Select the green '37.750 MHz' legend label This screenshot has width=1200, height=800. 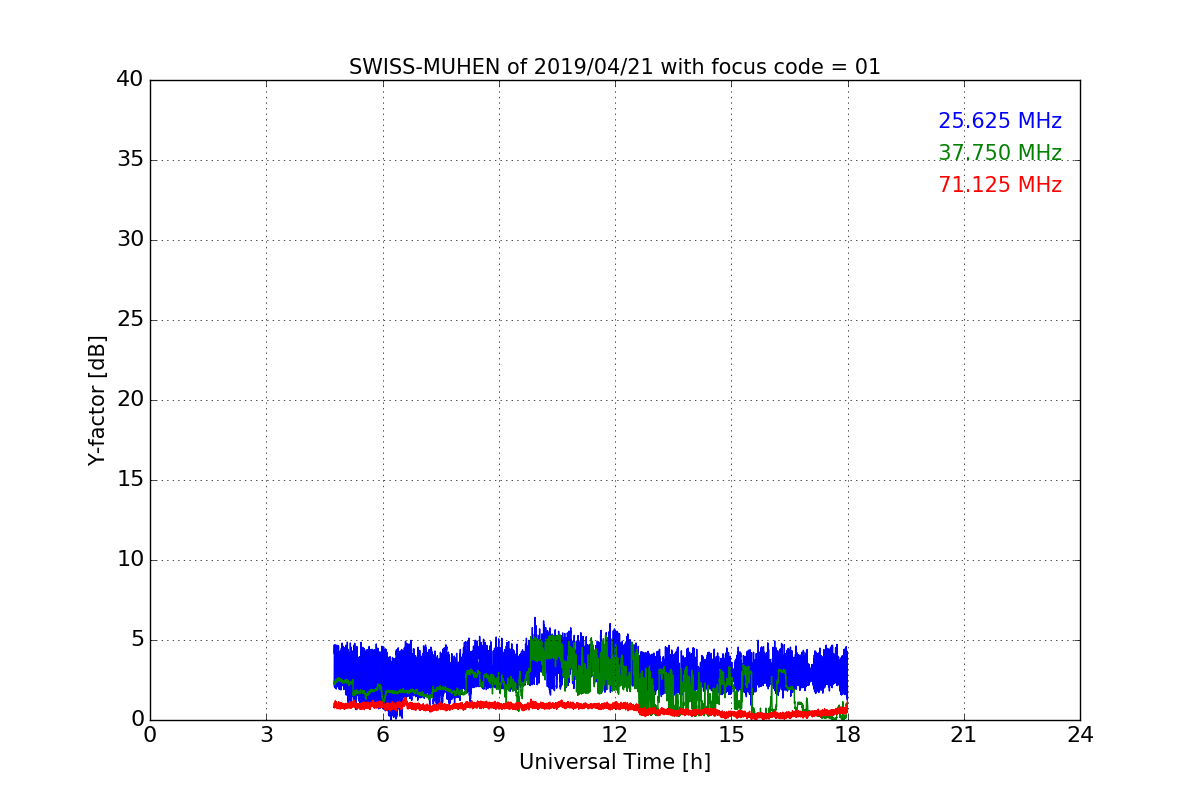coord(1000,153)
